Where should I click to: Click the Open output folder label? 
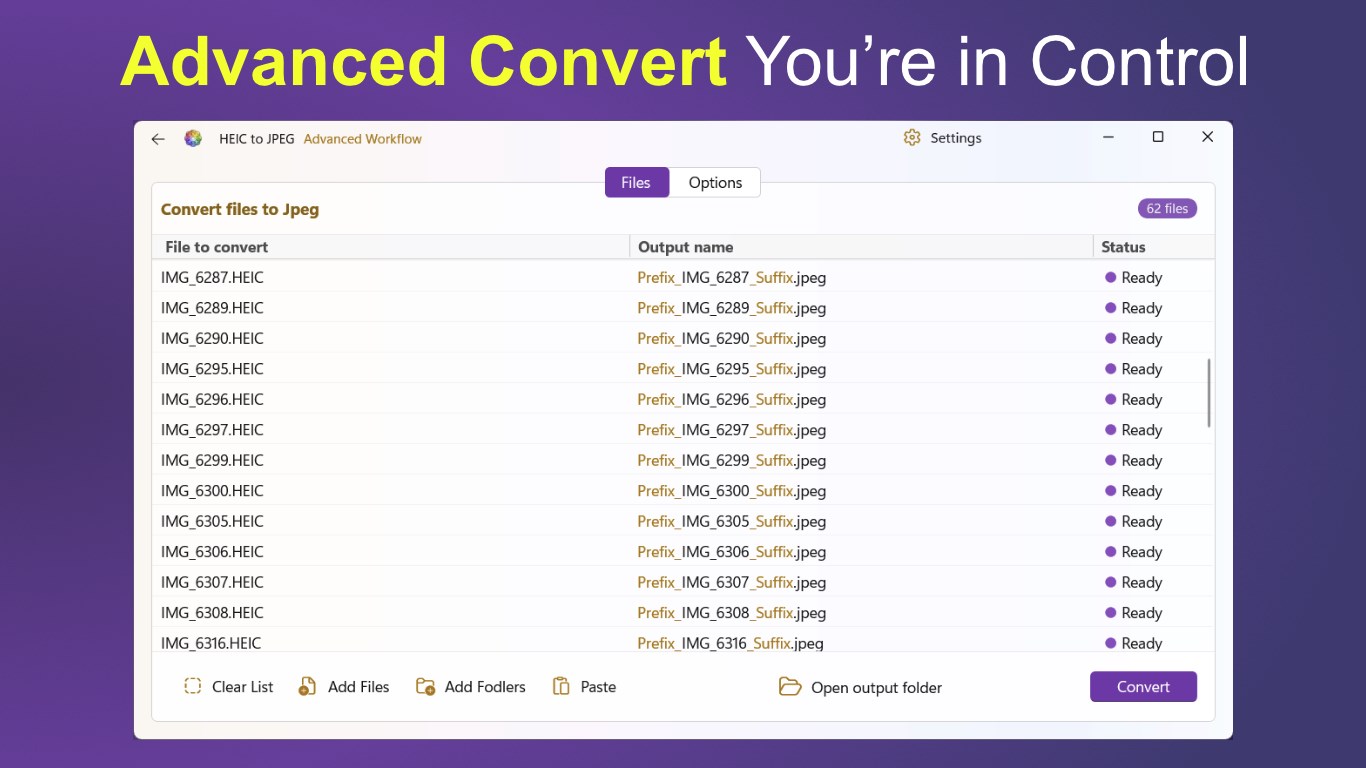click(x=876, y=687)
